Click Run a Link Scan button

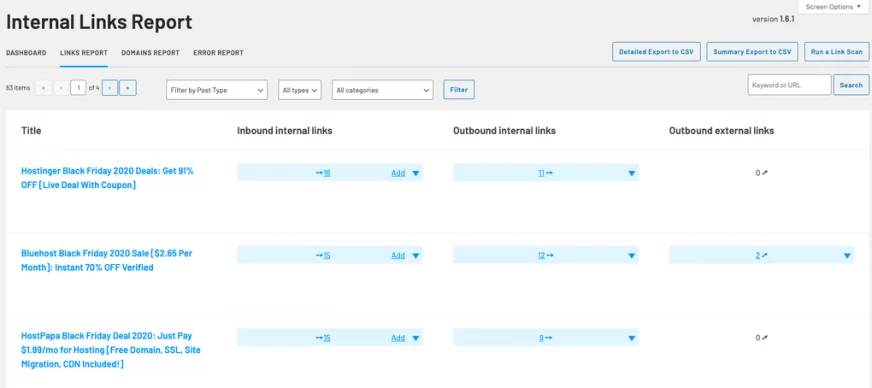[x=836, y=52]
